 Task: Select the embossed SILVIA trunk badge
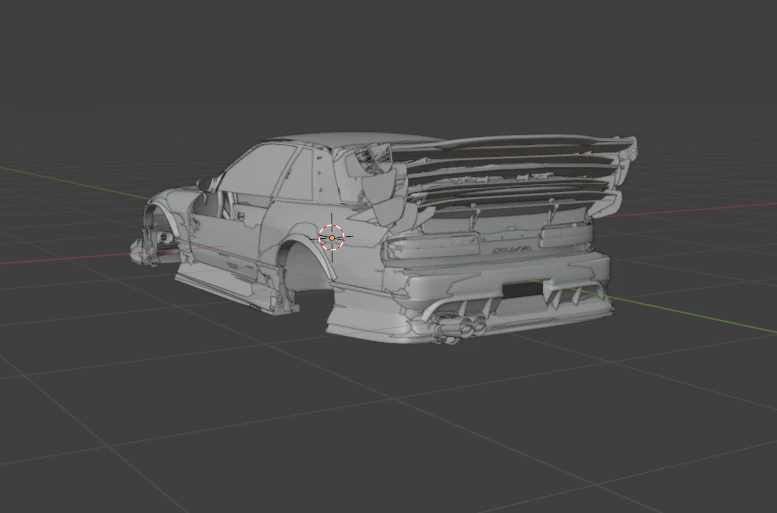(512, 249)
